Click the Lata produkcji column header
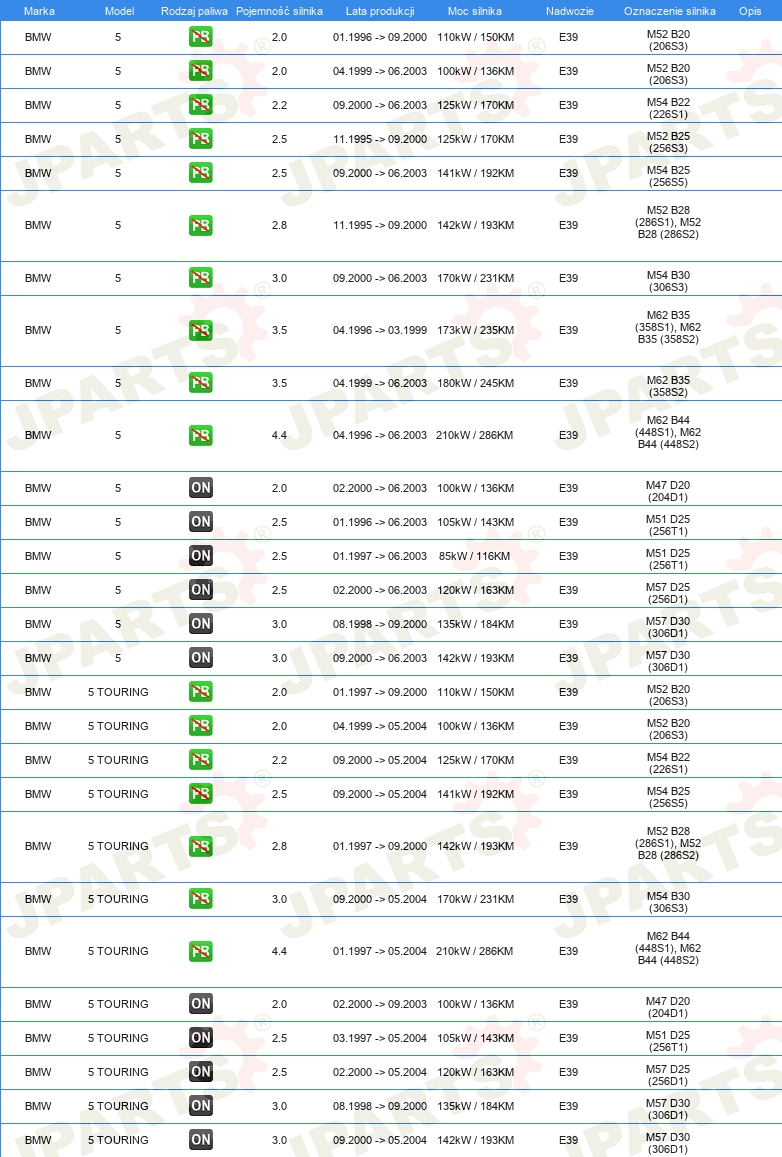The image size is (782, 1157). (x=380, y=11)
